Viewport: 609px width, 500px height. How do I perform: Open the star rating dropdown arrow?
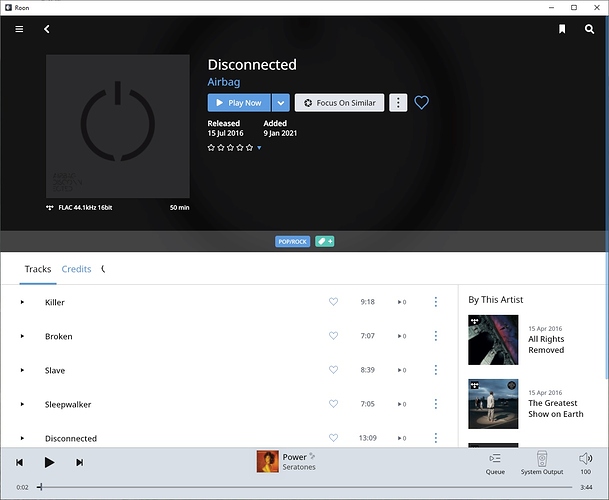[x=259, y=148]
